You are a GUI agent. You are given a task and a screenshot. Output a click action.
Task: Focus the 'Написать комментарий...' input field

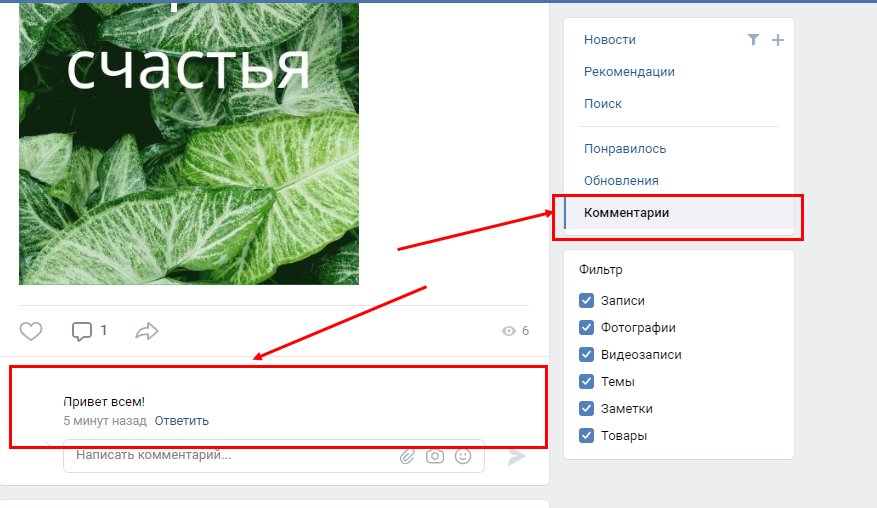point(274,455)
